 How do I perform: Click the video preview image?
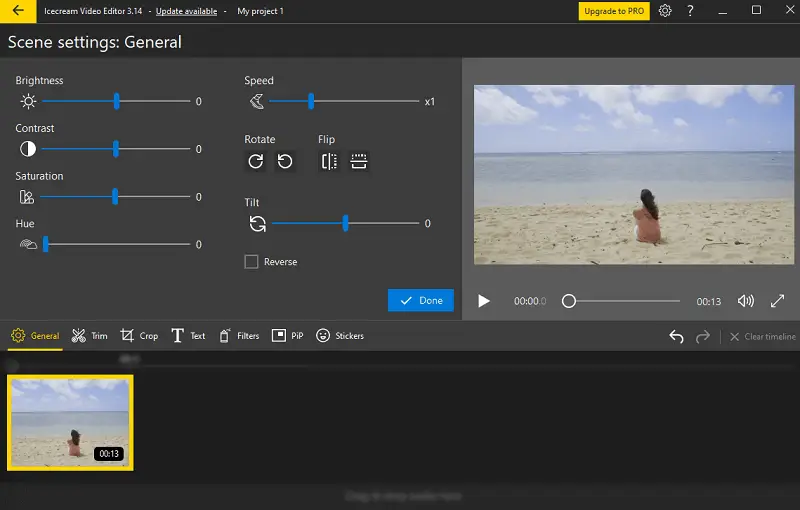click(634, 174)
